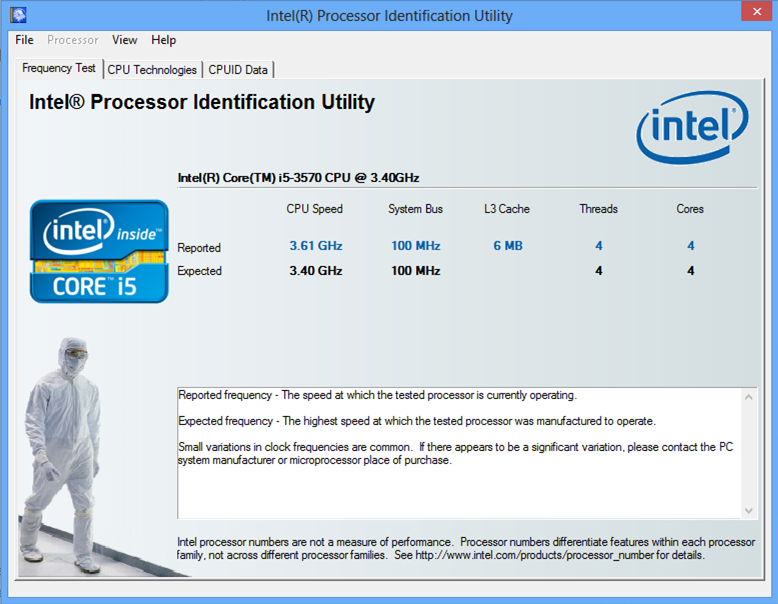Click the Intel logo at top right
778x604 pixels.
pos(693,127)
